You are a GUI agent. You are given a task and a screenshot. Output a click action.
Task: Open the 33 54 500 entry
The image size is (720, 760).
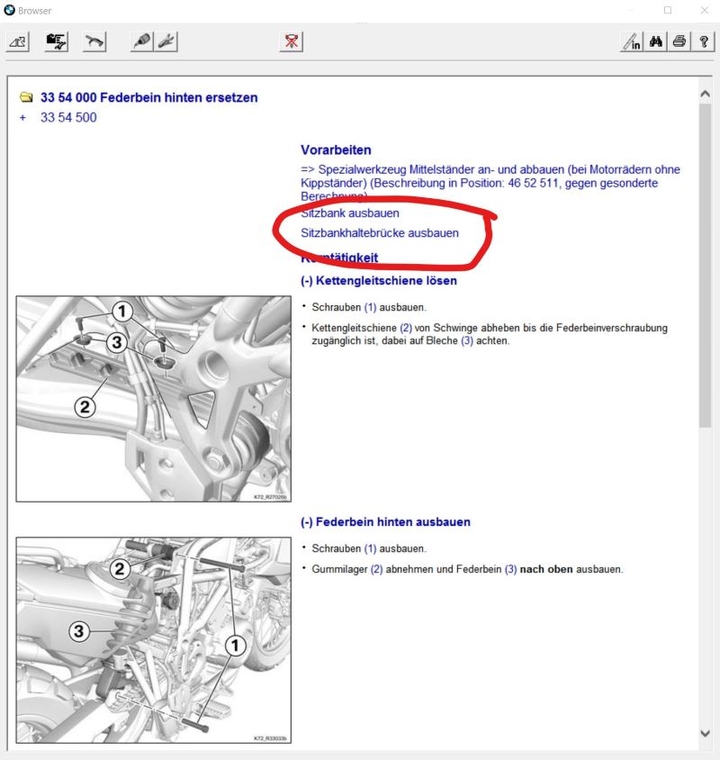coord(68,117)
